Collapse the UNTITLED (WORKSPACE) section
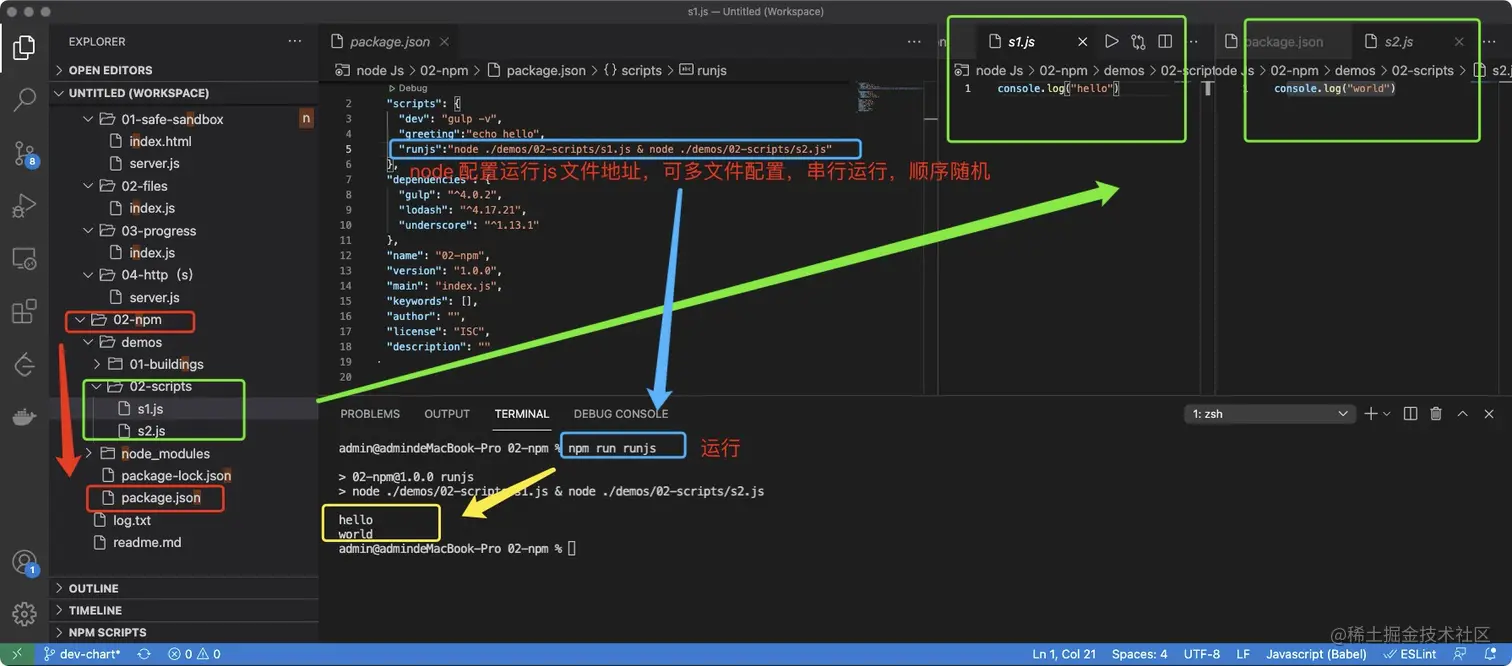Viewport: 1512px width, 666px height. 184,93
